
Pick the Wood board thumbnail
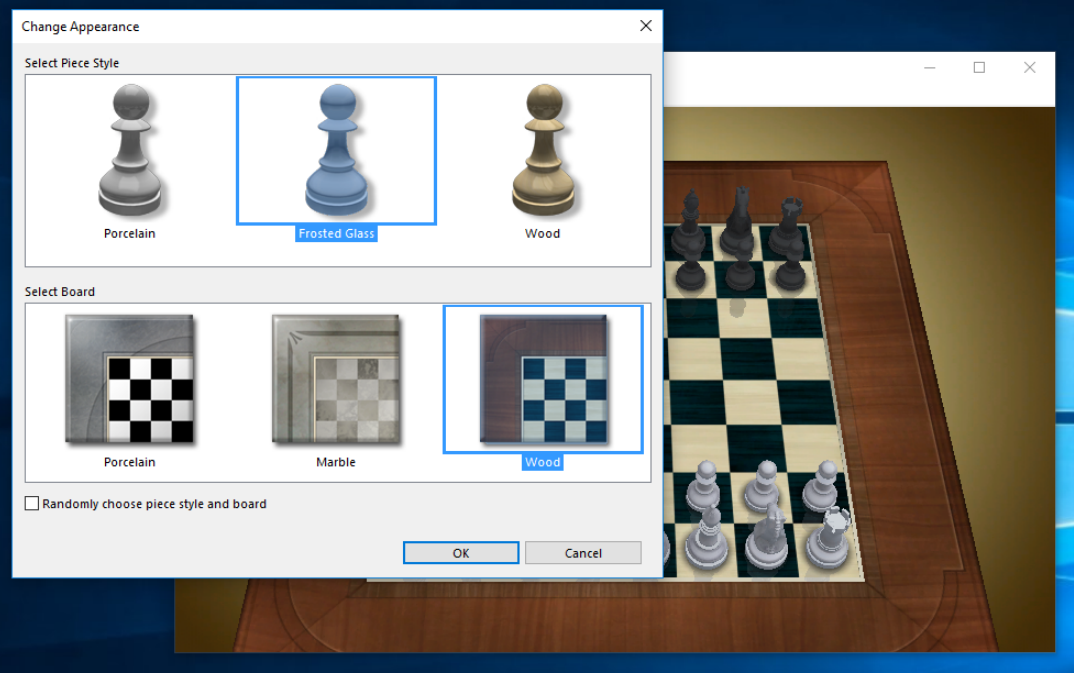coord(543,379)
